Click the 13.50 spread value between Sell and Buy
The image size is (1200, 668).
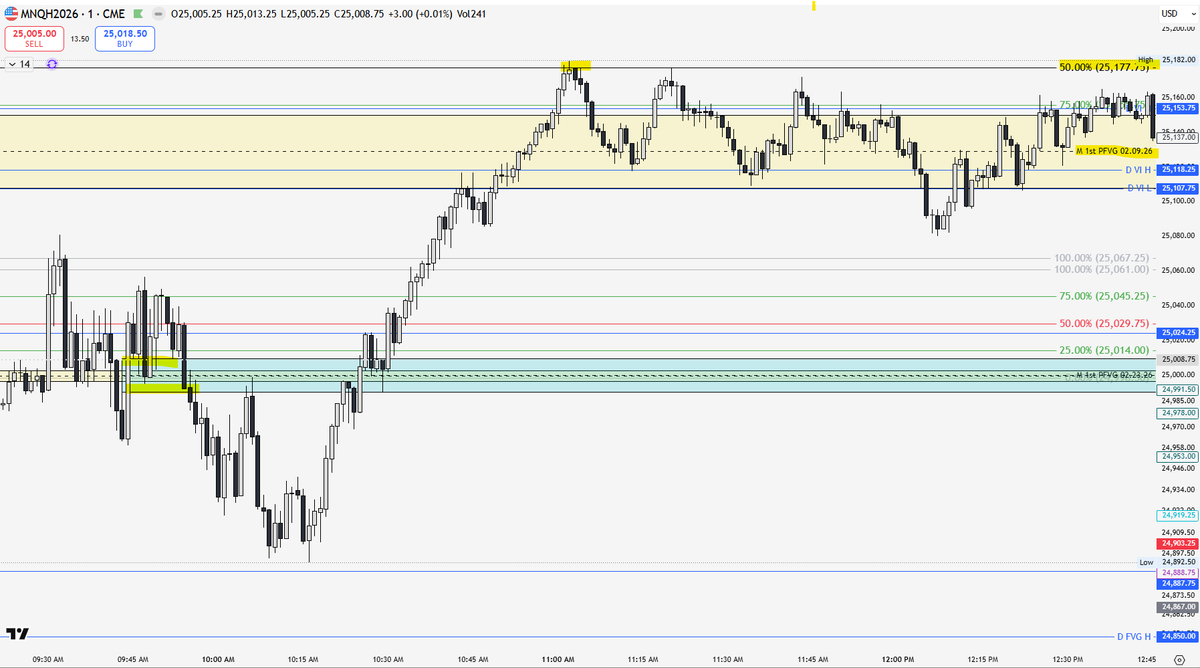79,39
